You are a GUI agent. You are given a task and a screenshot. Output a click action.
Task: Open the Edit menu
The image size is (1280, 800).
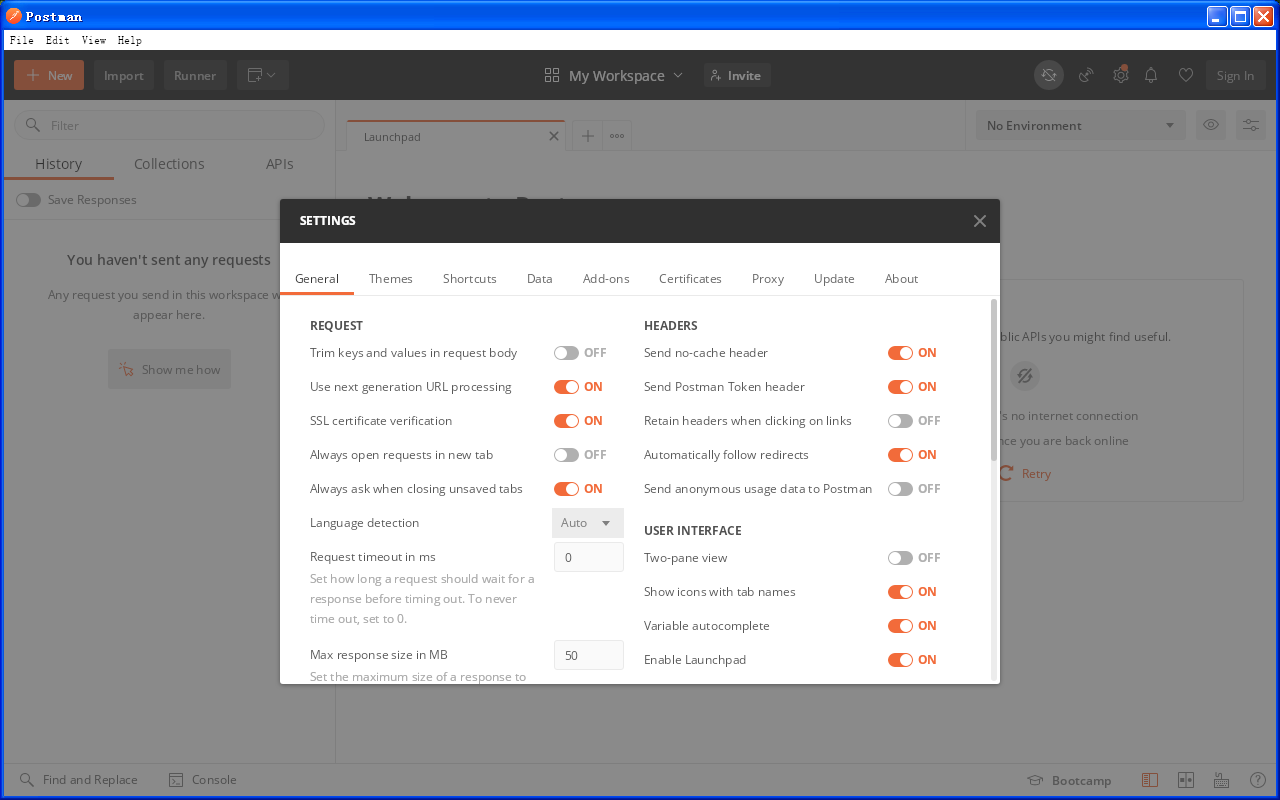[57, 40]
